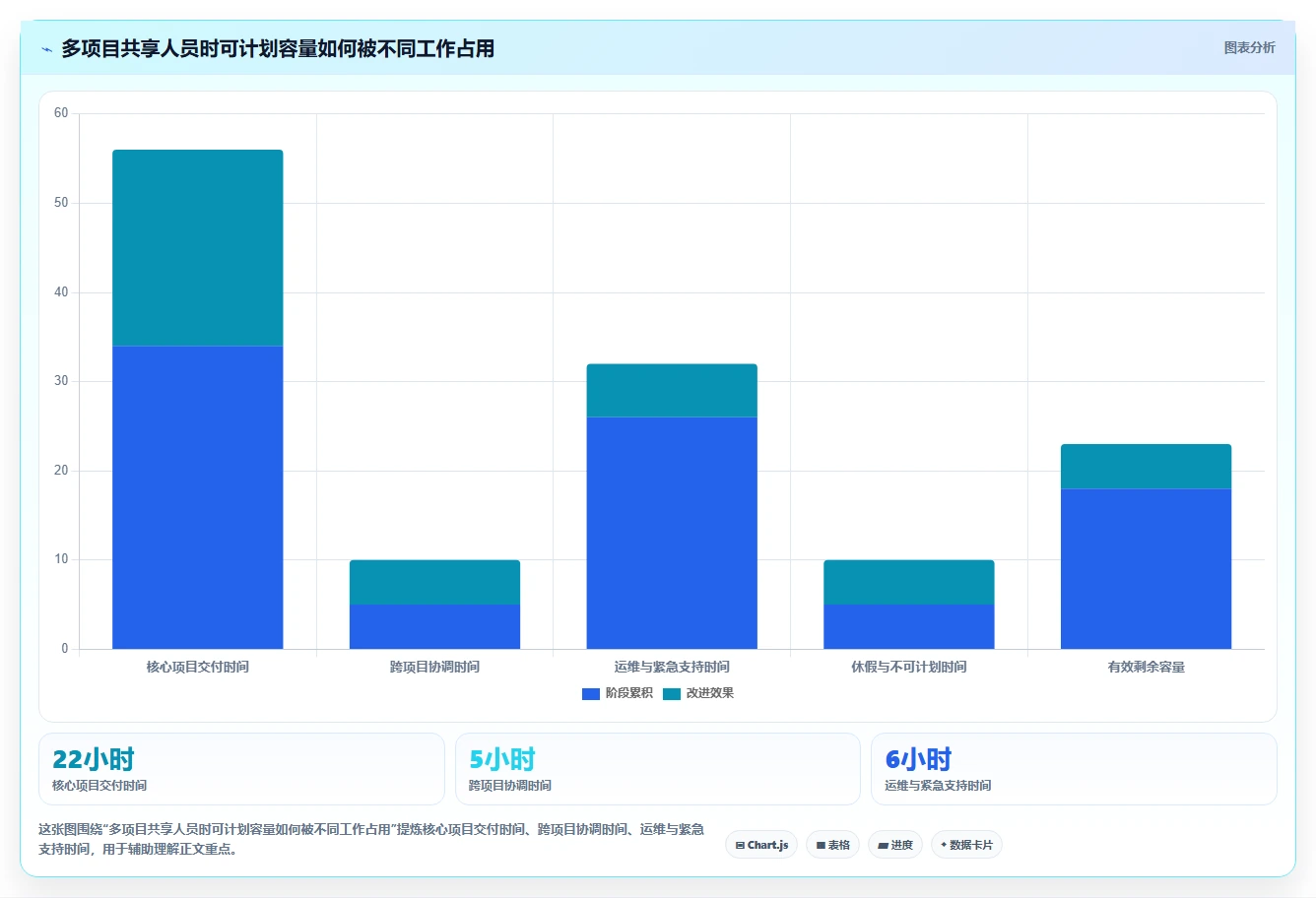Click the description paragraph starting 这张图围绕
Image resolution: width=1316 pixels, height=898 pixels.
click(x=371, y=839)
